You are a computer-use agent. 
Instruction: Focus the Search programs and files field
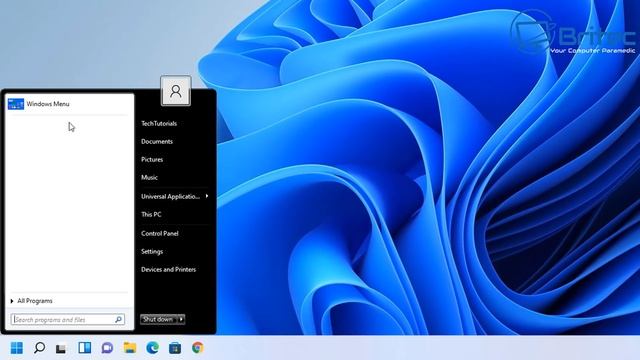pos(68,320)
